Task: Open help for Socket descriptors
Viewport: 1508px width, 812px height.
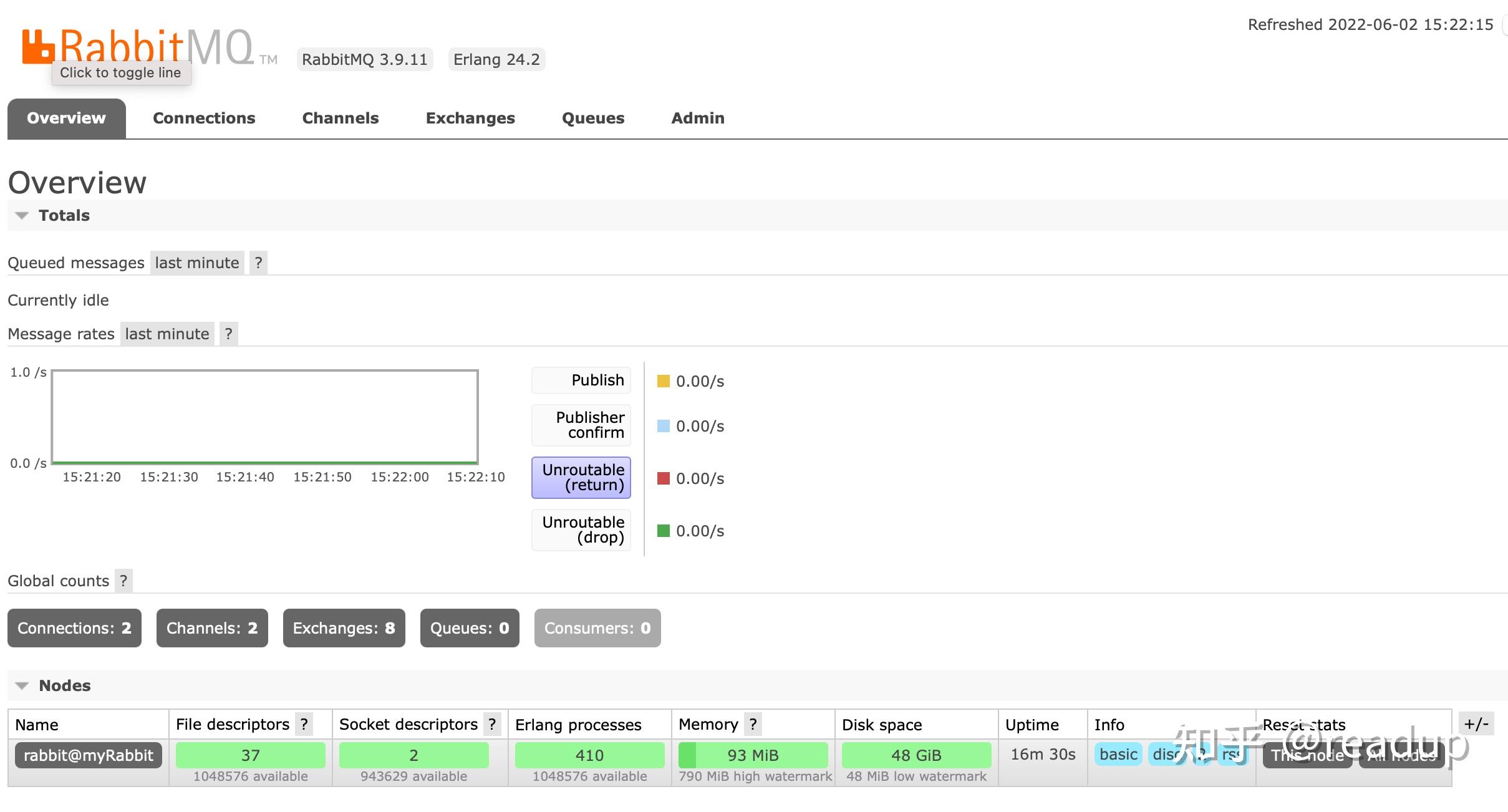Action: point(493,724)
